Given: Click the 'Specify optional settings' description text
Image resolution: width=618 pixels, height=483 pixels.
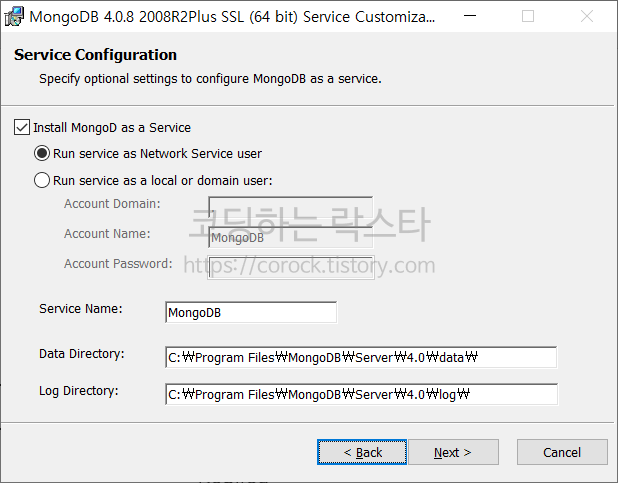Looking at the screenshot, I should point(210,79).
